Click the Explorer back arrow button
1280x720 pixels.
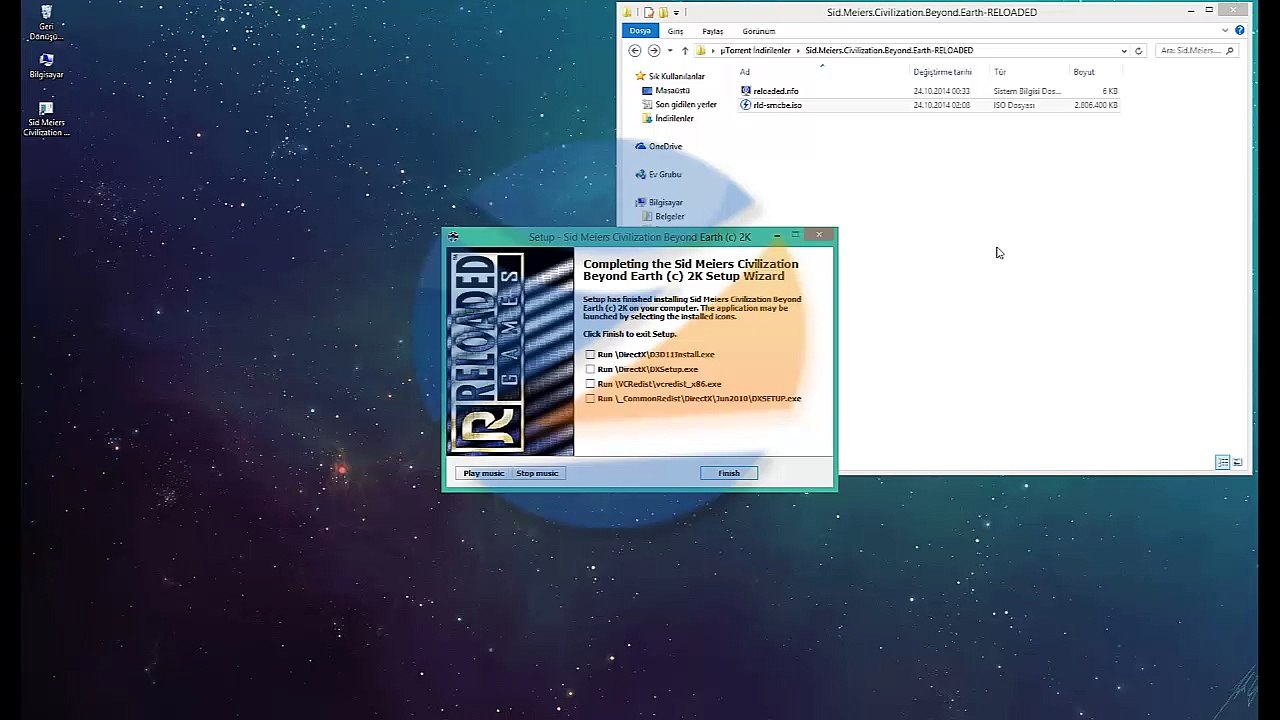coord(635,50)
